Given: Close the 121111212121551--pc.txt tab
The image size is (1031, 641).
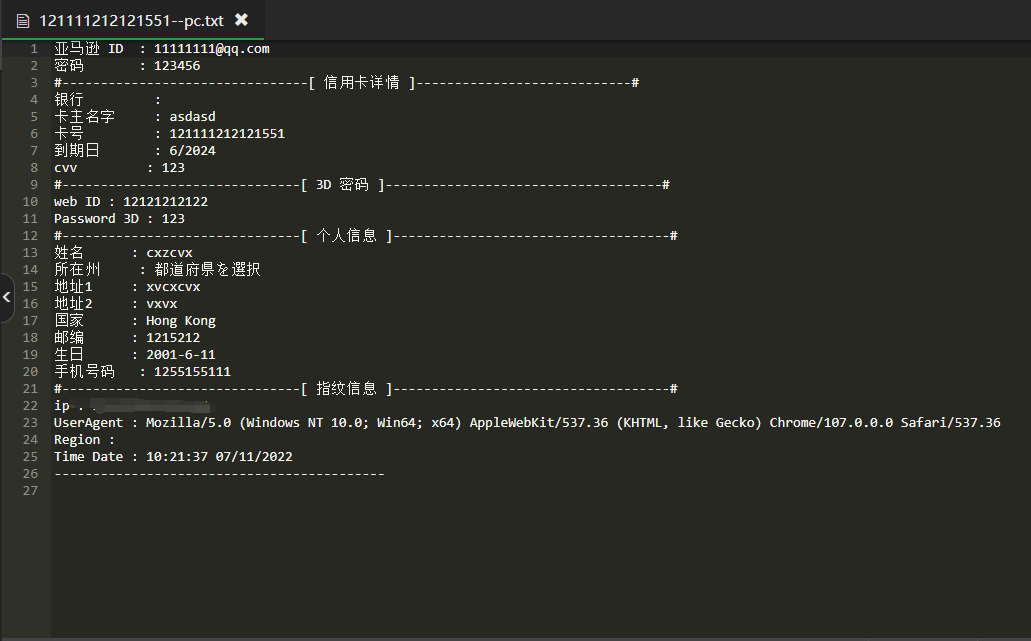Looking at the screenshot, I should pyautogui.click(x=241, y=19).
